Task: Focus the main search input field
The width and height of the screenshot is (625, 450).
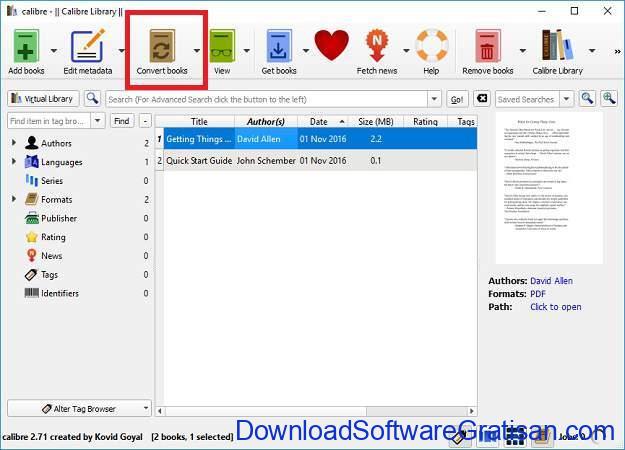Action: [266, 99]
